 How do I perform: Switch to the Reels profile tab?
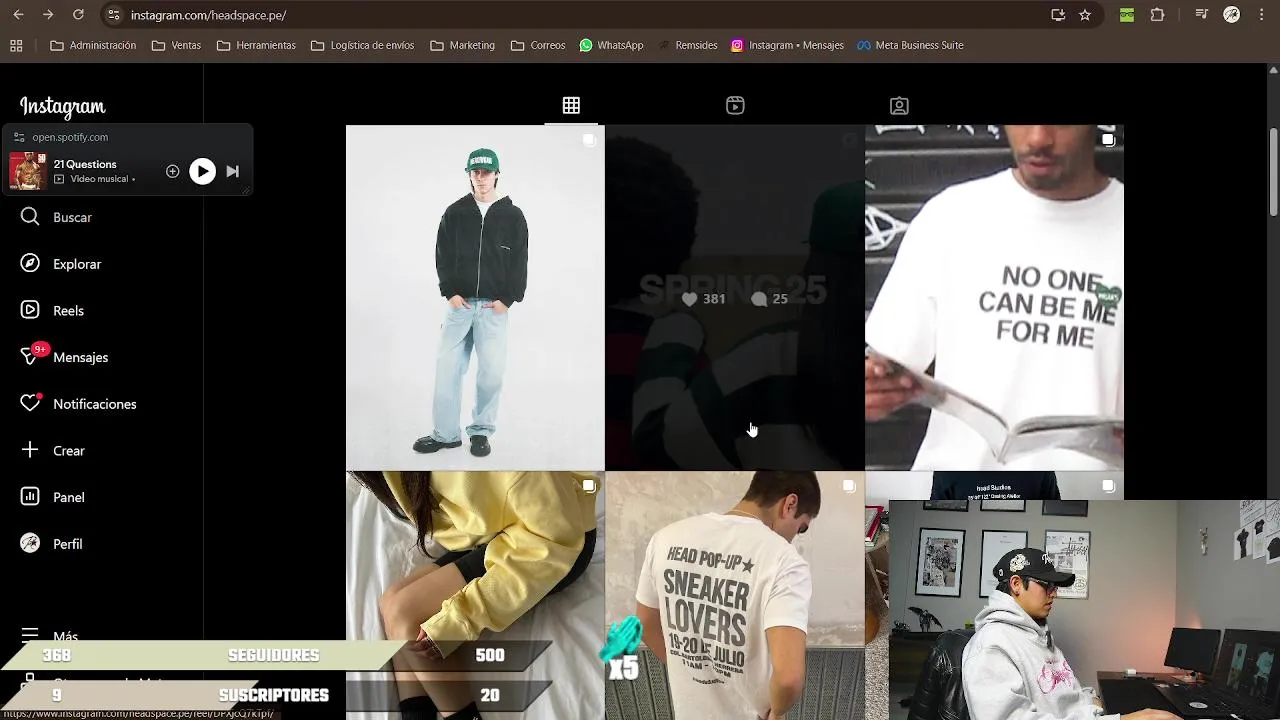pos(735,105)
